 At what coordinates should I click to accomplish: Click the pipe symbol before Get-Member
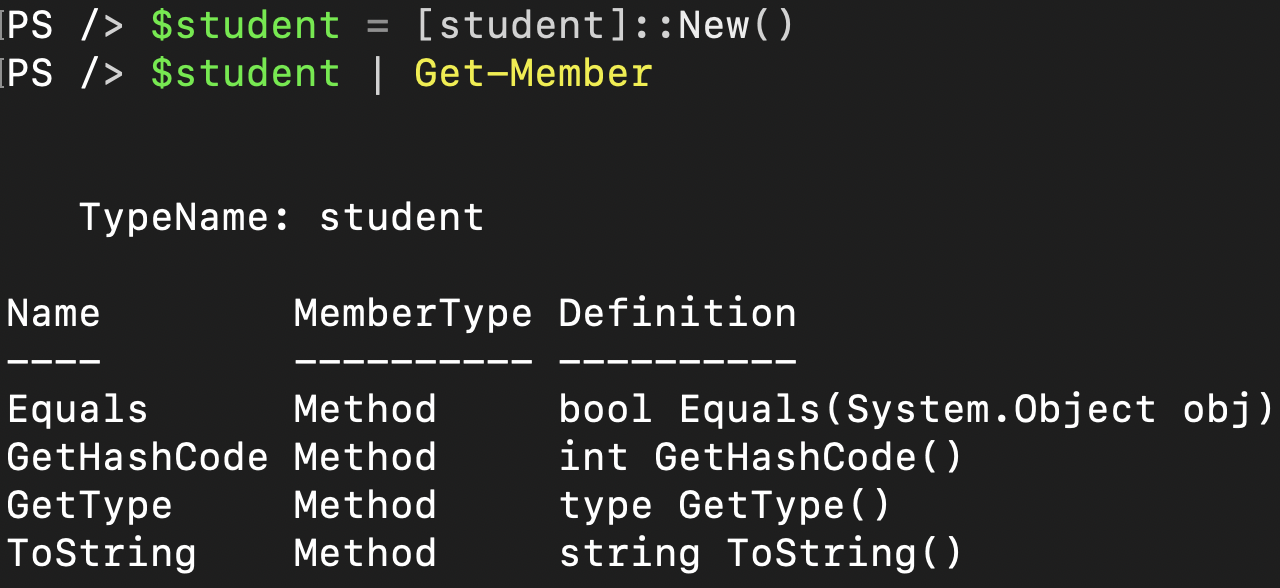tap(378, 75)
